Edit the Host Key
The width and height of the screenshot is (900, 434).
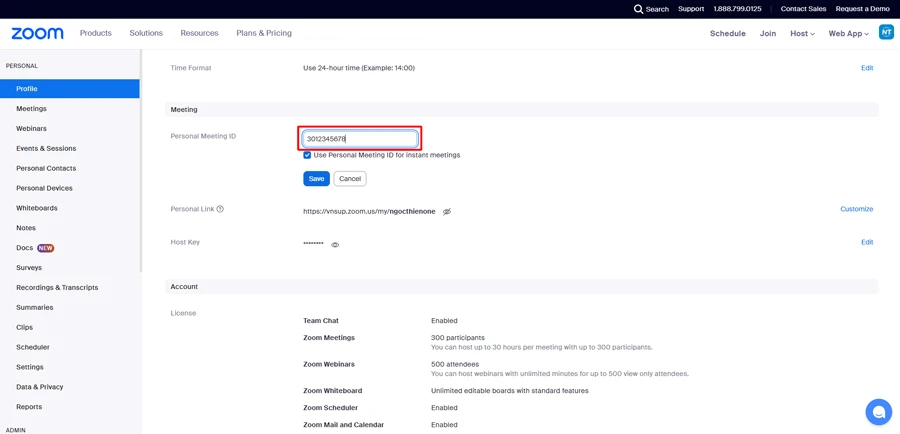[867, 242]
